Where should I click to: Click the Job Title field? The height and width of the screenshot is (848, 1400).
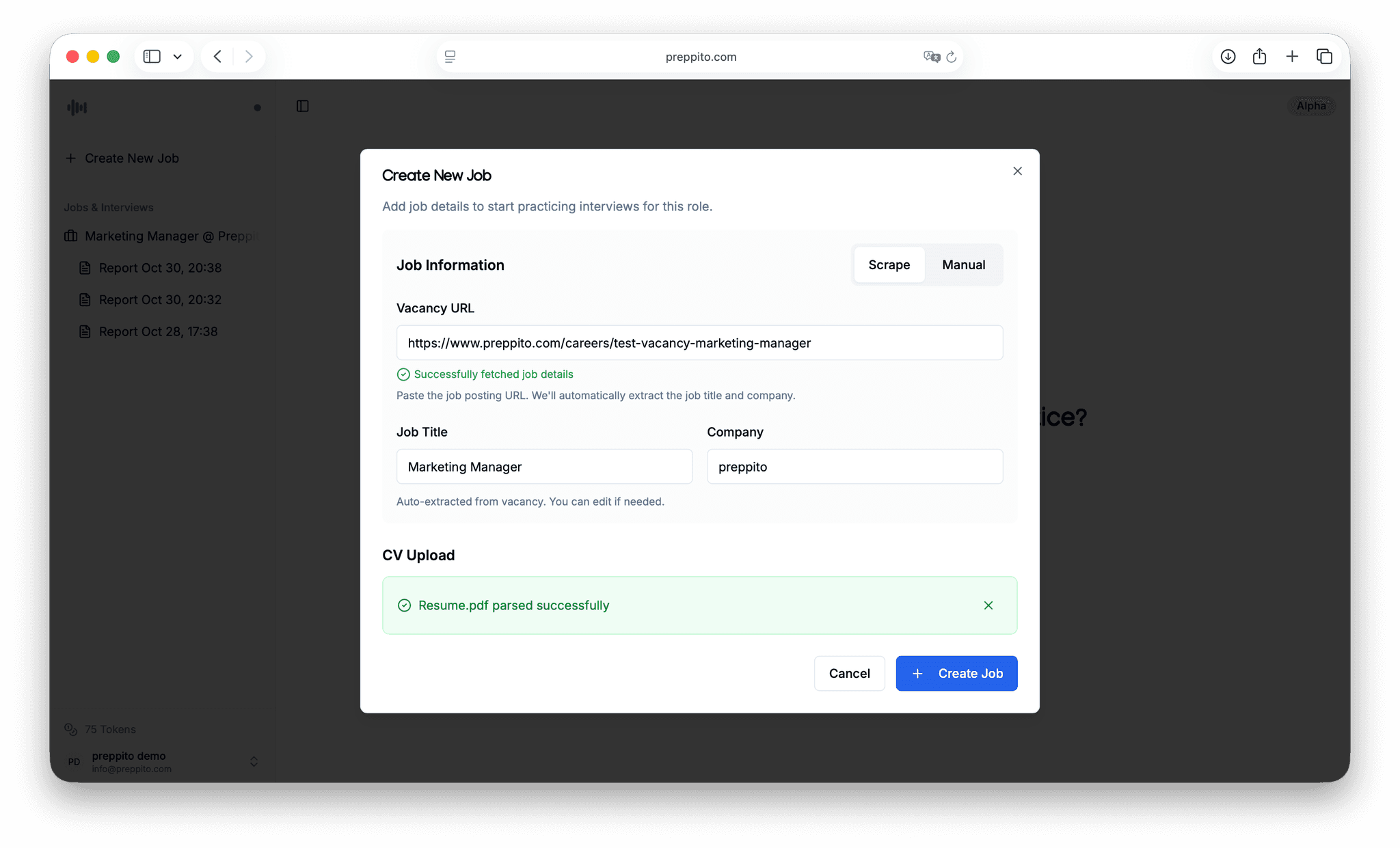(x=544, y=467)
